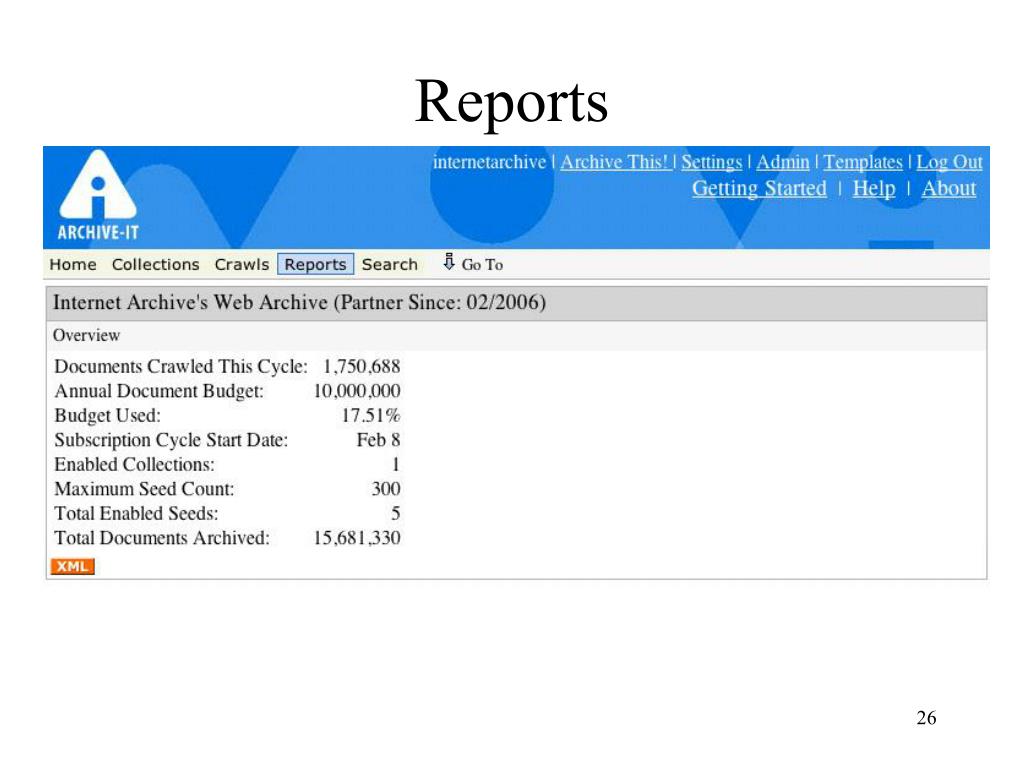Click the Documents Crawled This Cycle label
The width and height of the screenshot is (1024, 768).
click(x=181, y=366)
